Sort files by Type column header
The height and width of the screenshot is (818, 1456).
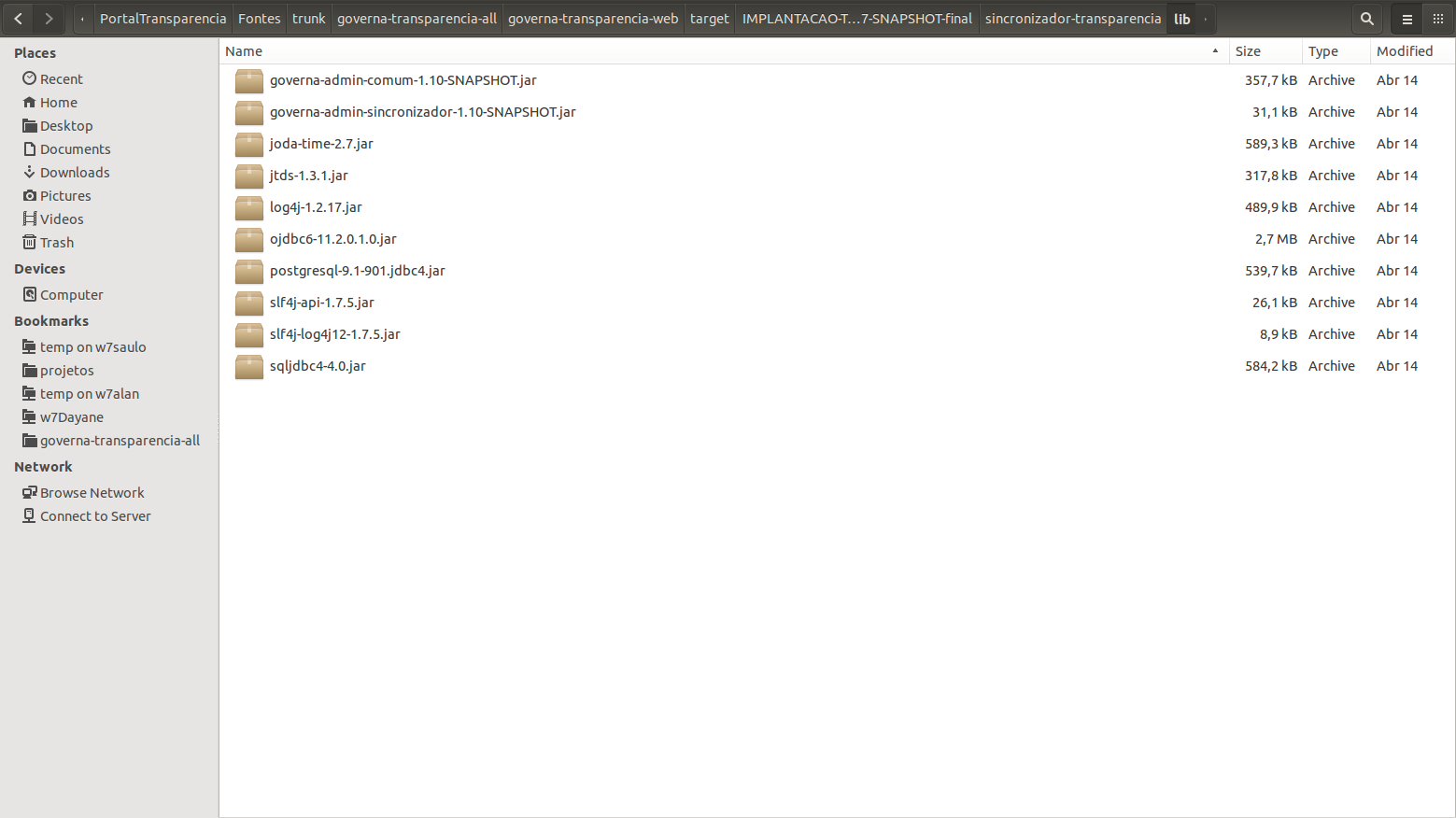pos(1336,51)
